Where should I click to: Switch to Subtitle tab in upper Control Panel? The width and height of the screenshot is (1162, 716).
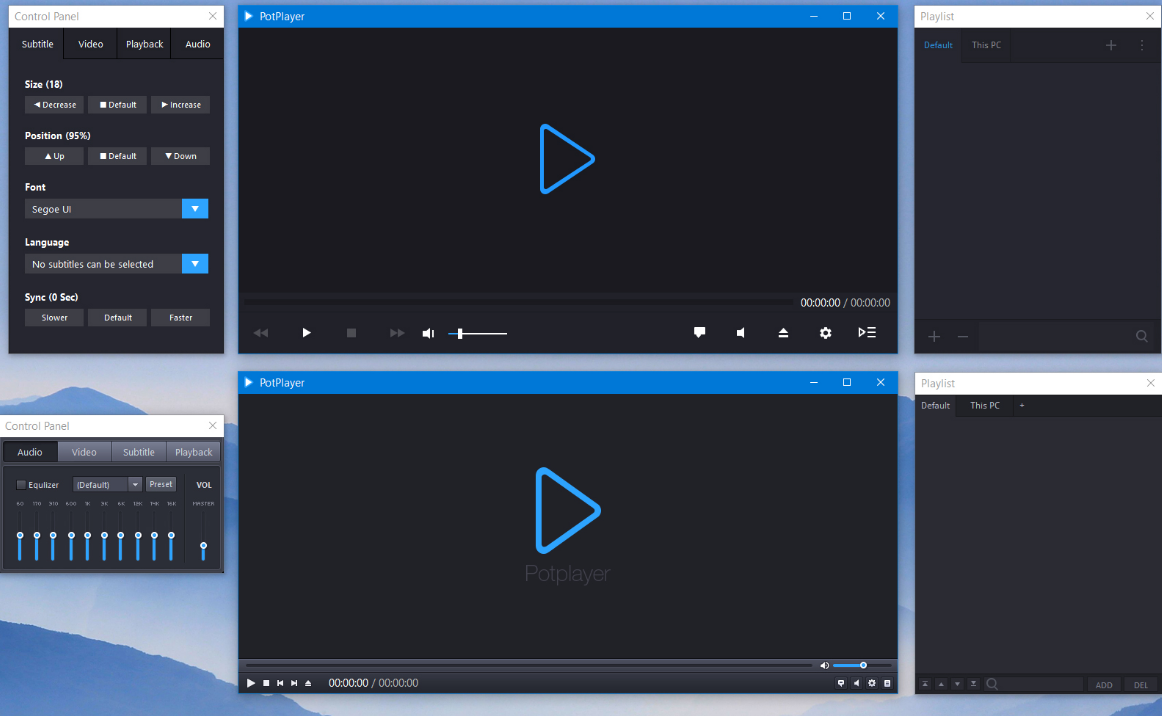pyautogui.click(x=37, y=44)
